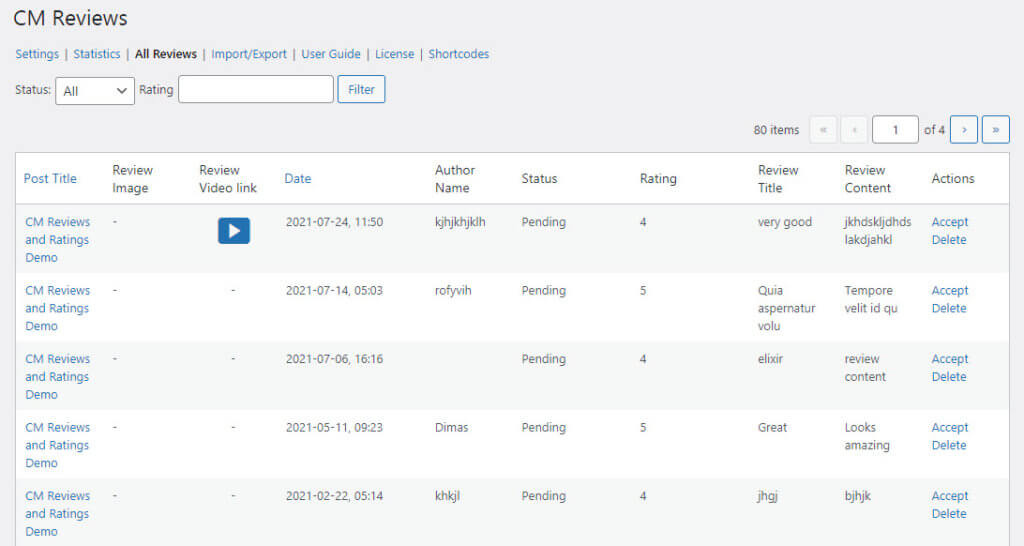
Task: Delete the 'very good' review
Action: point(949,240)
